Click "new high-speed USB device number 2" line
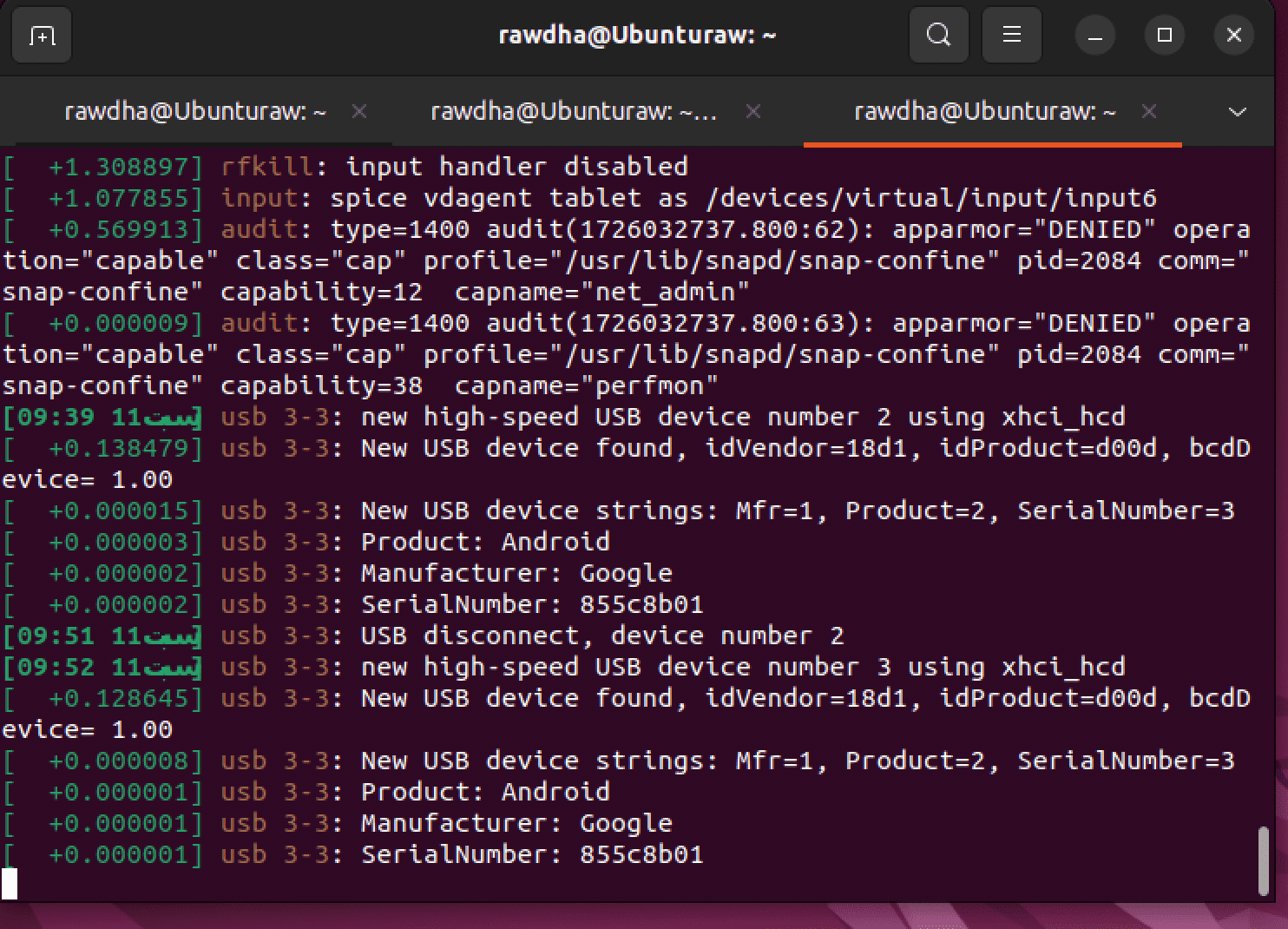1288x929 pixels. [x=743, y=417]
